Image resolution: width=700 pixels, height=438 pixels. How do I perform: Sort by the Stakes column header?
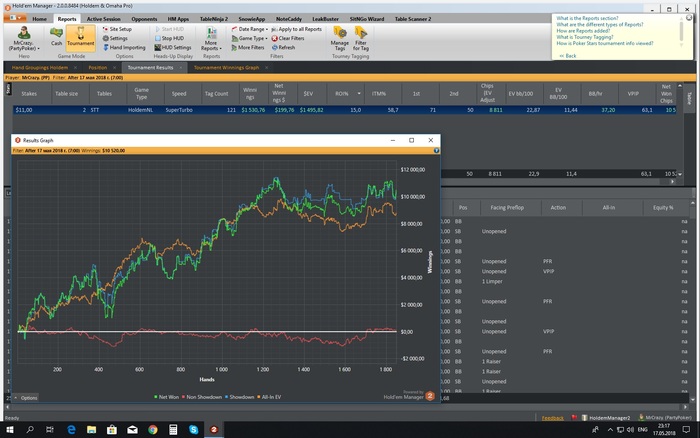tap(29, 94)
